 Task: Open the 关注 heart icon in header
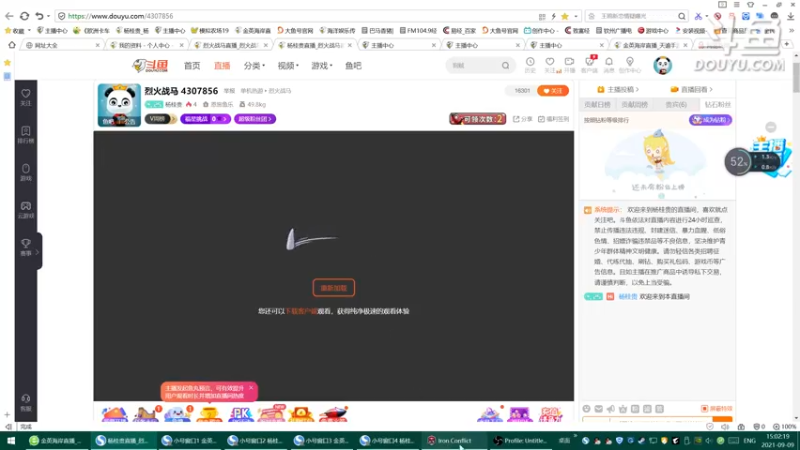coord(550,65)
